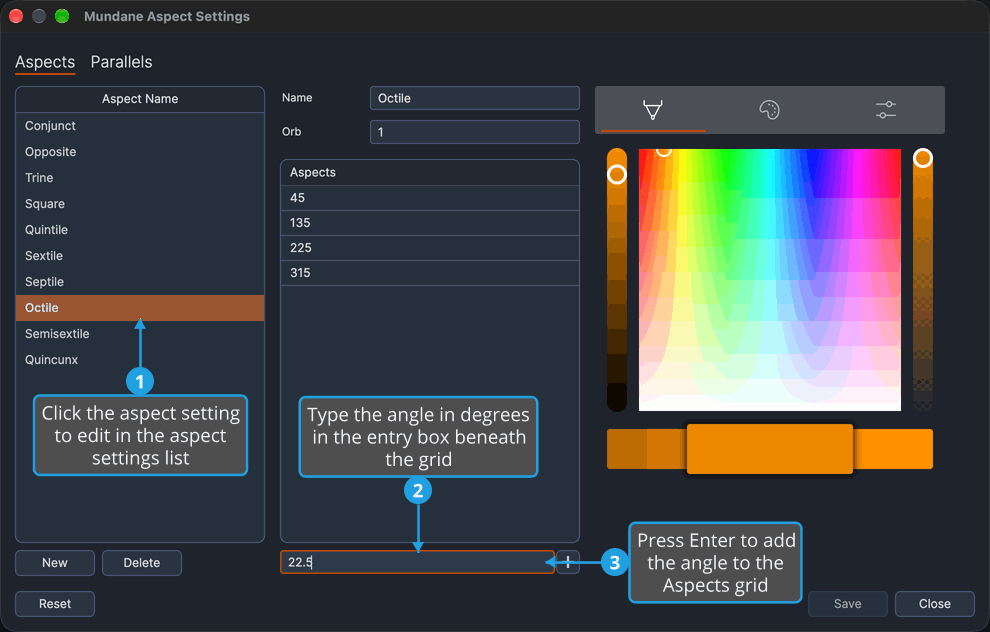990x632 pixels.
Task: Switch to the Aspects tab
Action: pos(45,62)
